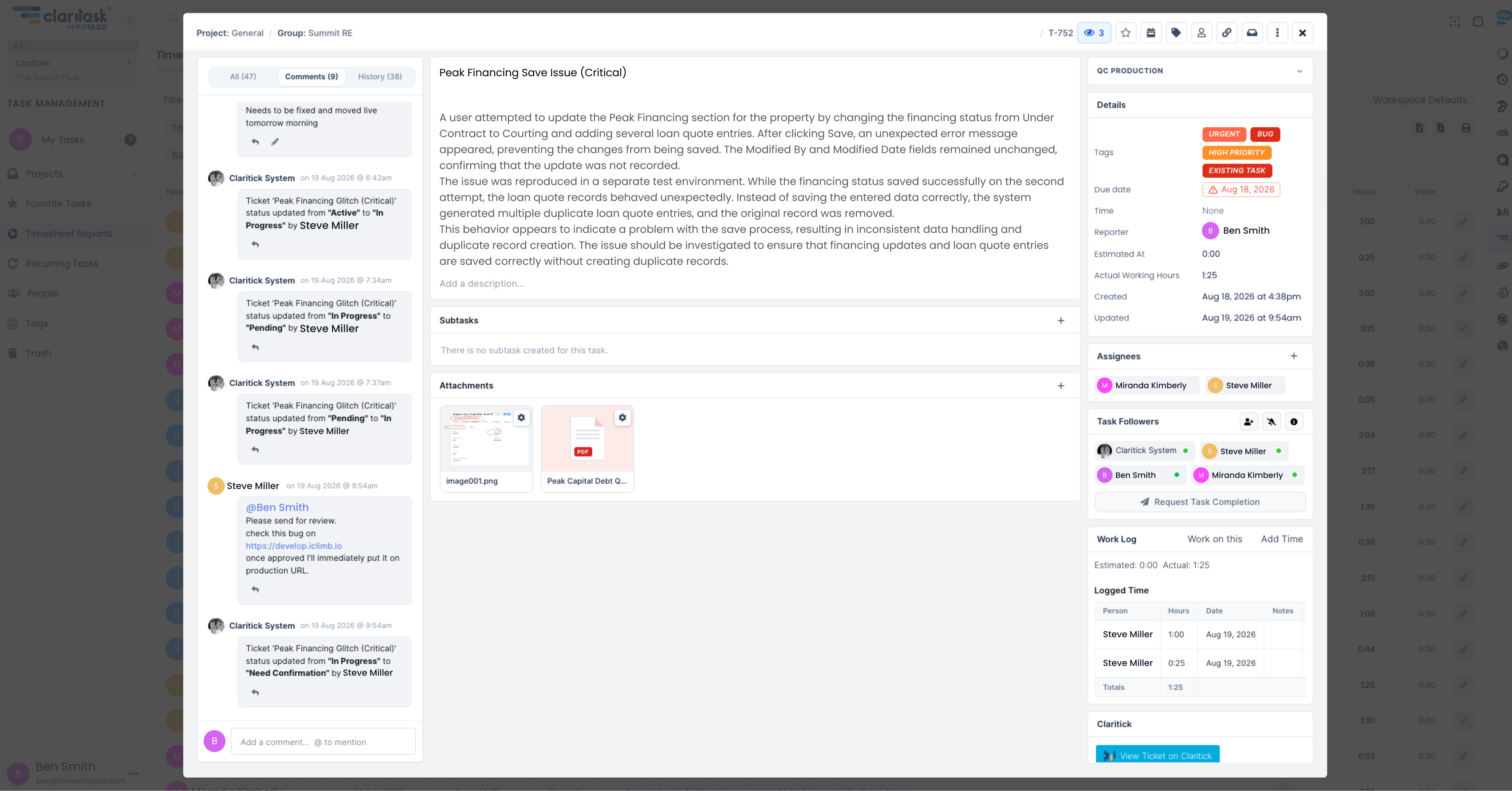The image size is (1512, 791).
Task: Click the EXISTING TASK tag
Action: tap(1237, 171)
